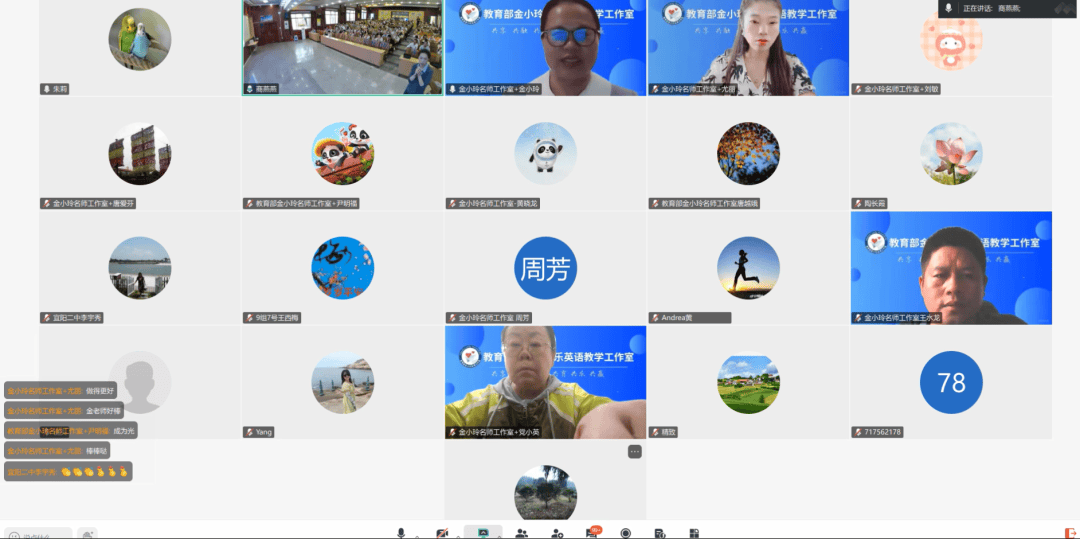Image resolution: width=1080 pixels, height=539 pixels.
Task: Open screen sharing in the bottom toolbar
Action: click(483, 533)
